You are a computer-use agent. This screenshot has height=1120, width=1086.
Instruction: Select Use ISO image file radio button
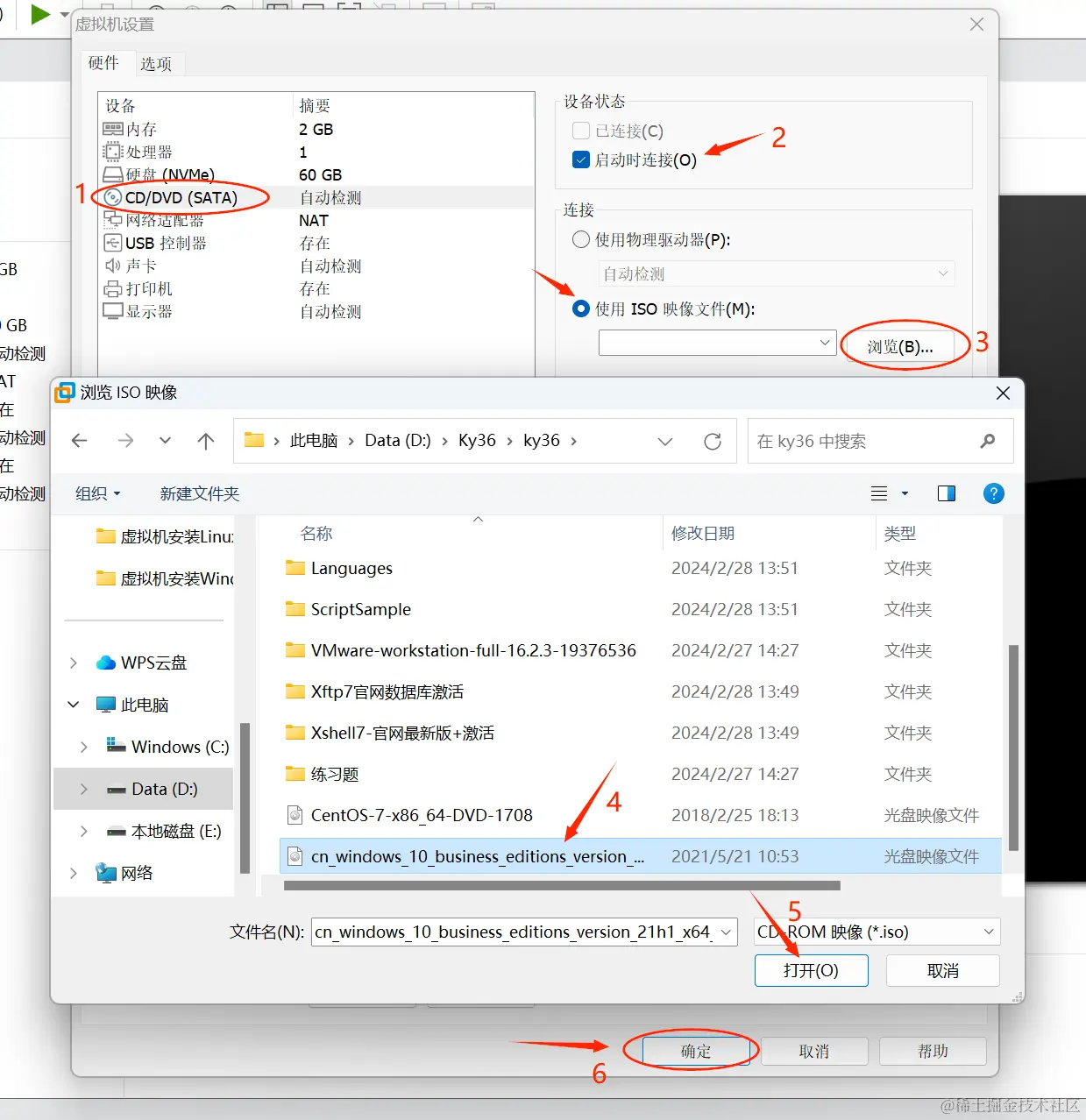pos(580,308)
